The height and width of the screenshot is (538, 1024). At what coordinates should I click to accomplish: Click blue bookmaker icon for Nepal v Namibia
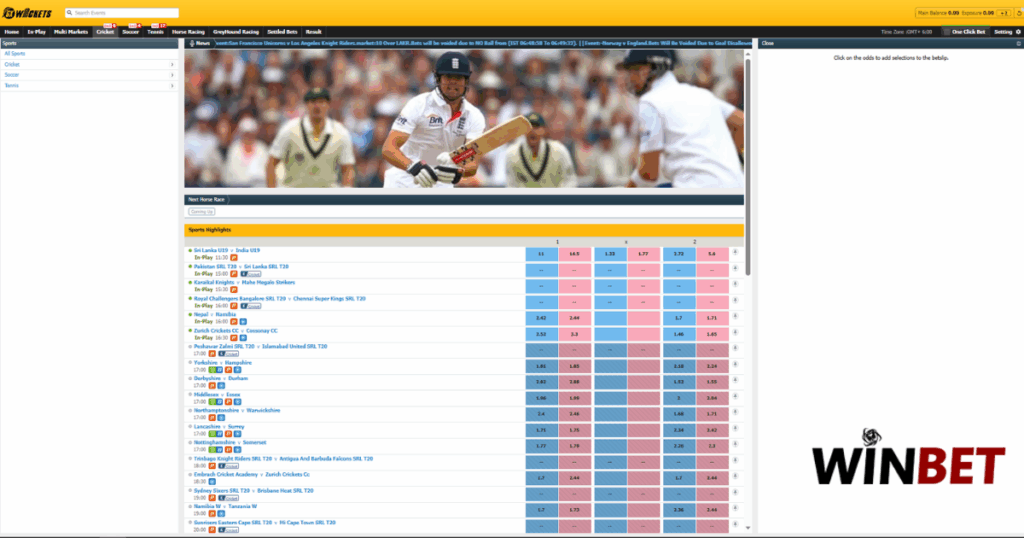pos(243,322)
